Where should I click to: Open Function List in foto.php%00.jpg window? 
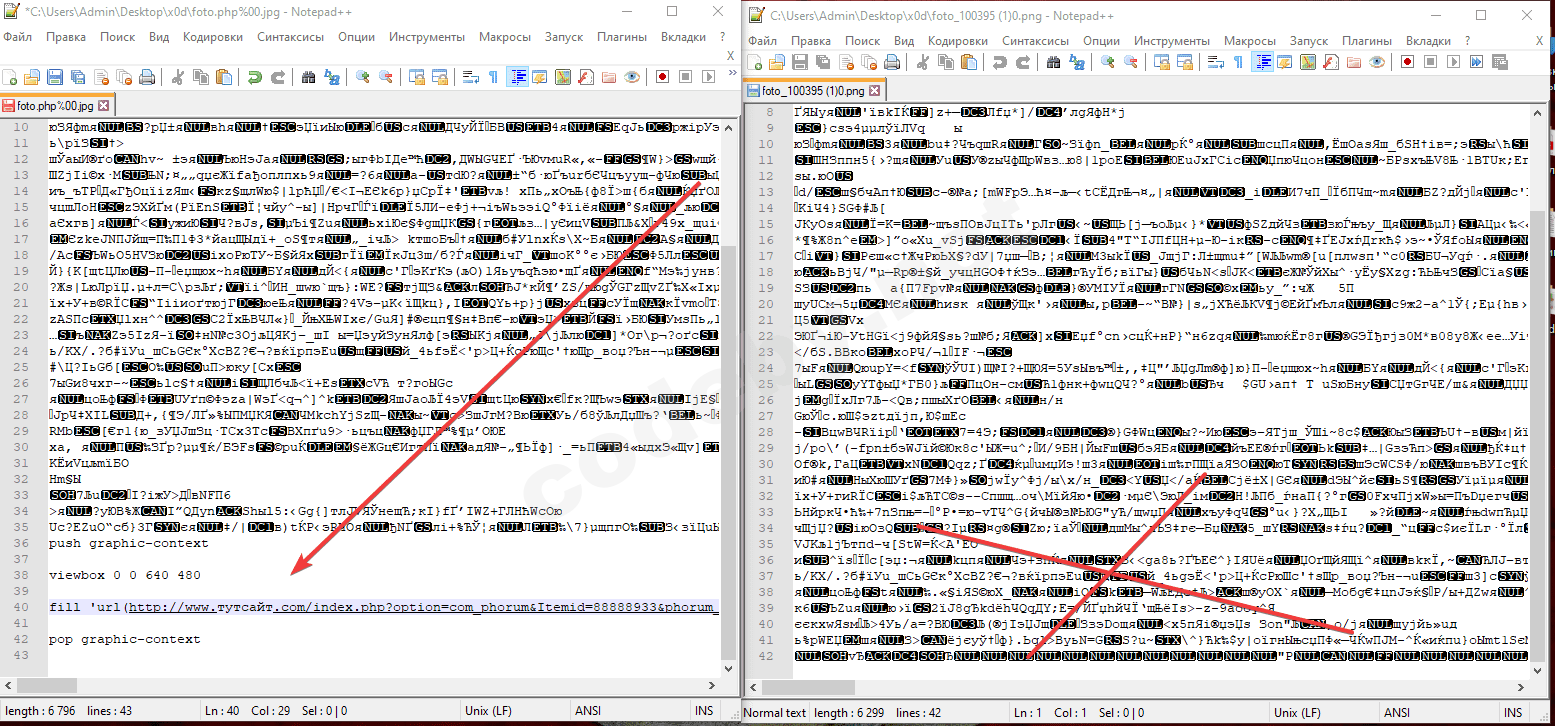(584, 77)
